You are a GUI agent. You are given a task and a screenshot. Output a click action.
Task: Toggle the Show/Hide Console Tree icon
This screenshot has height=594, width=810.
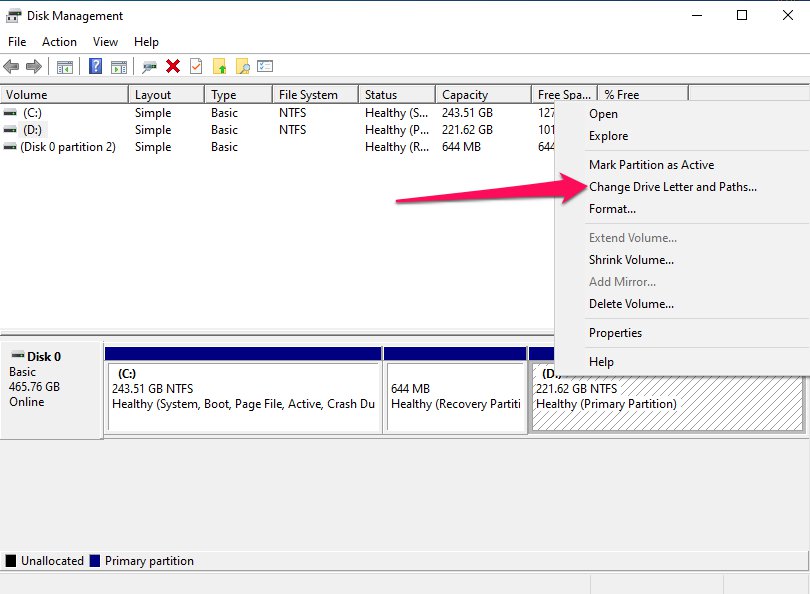click(x=64, y=67)
